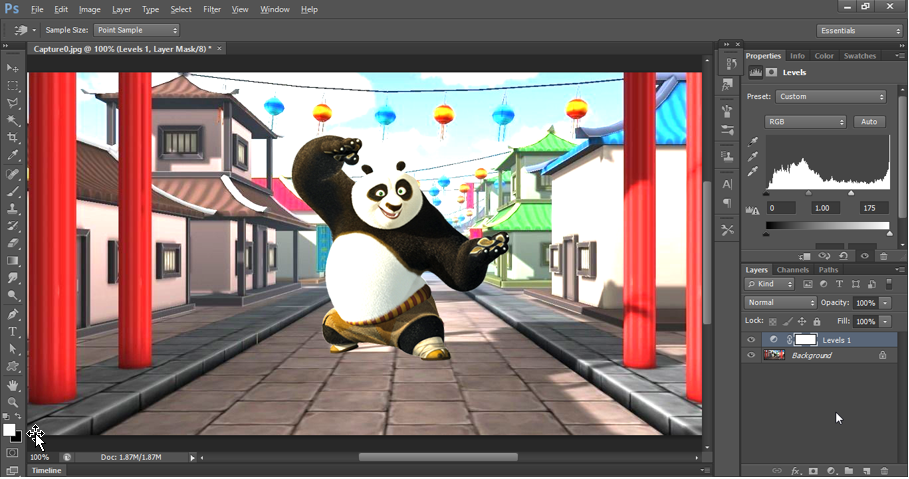This screenshot has height=479, width=909.
Task: Click the black point eyedropper in Levels
Action: 752,141
